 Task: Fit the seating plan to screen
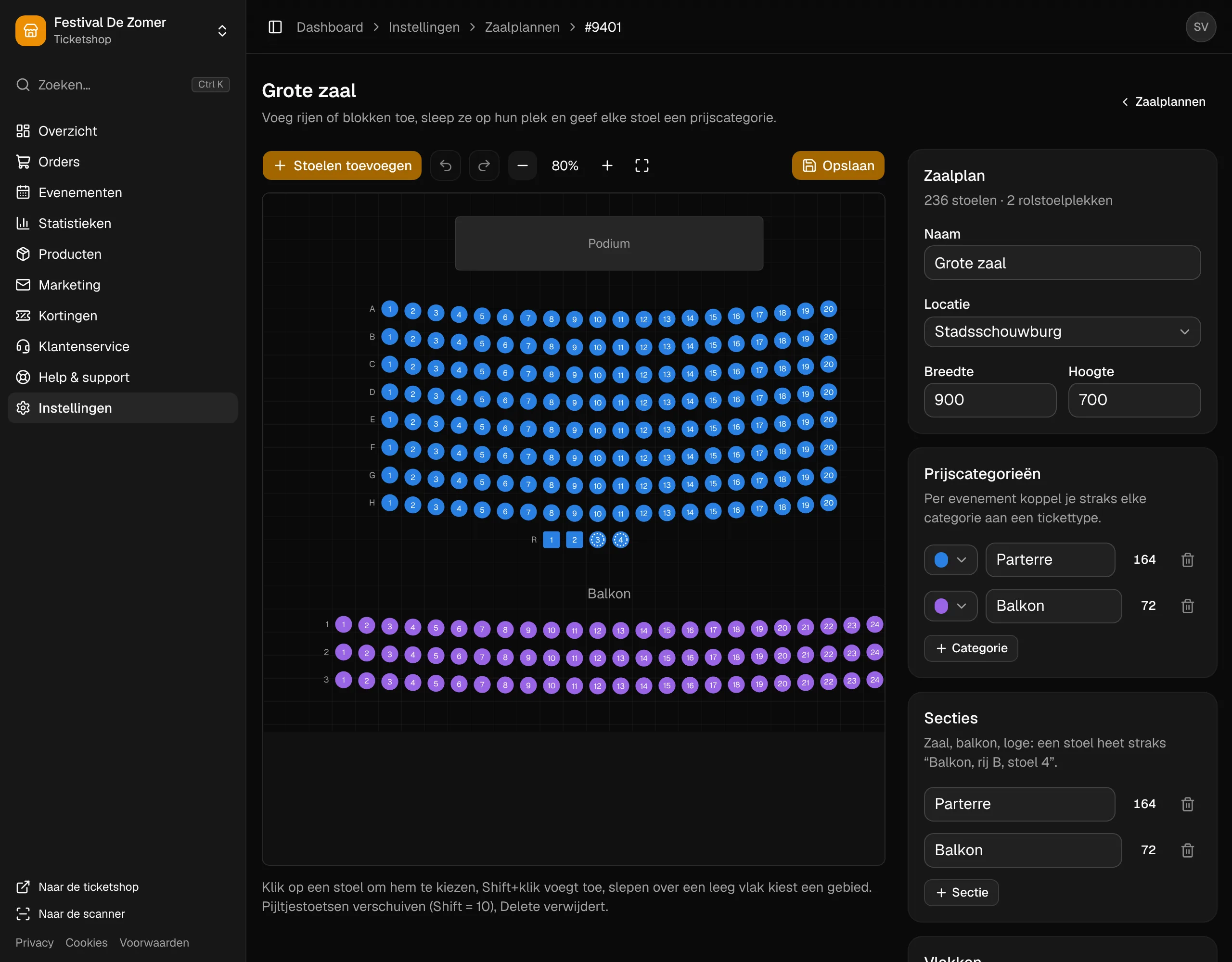click(x=642, y=166)
